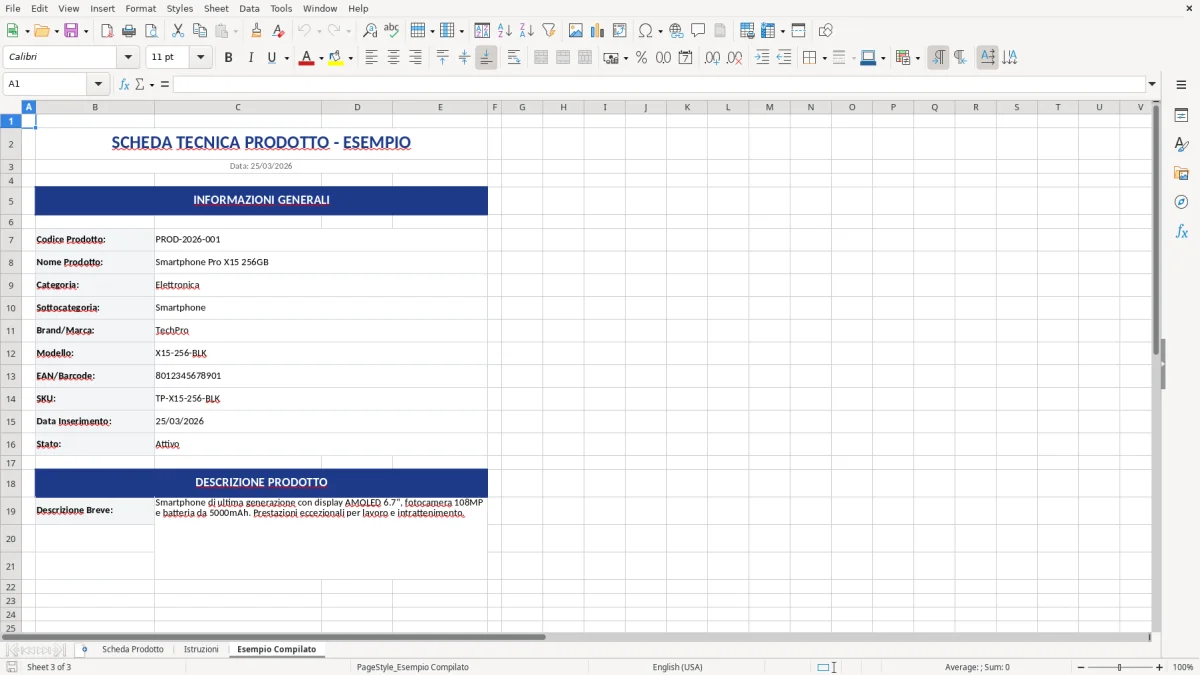Screen dimensions: 1200x675
Task: Click Sort Descending icon
Action: tap(526, 31)
